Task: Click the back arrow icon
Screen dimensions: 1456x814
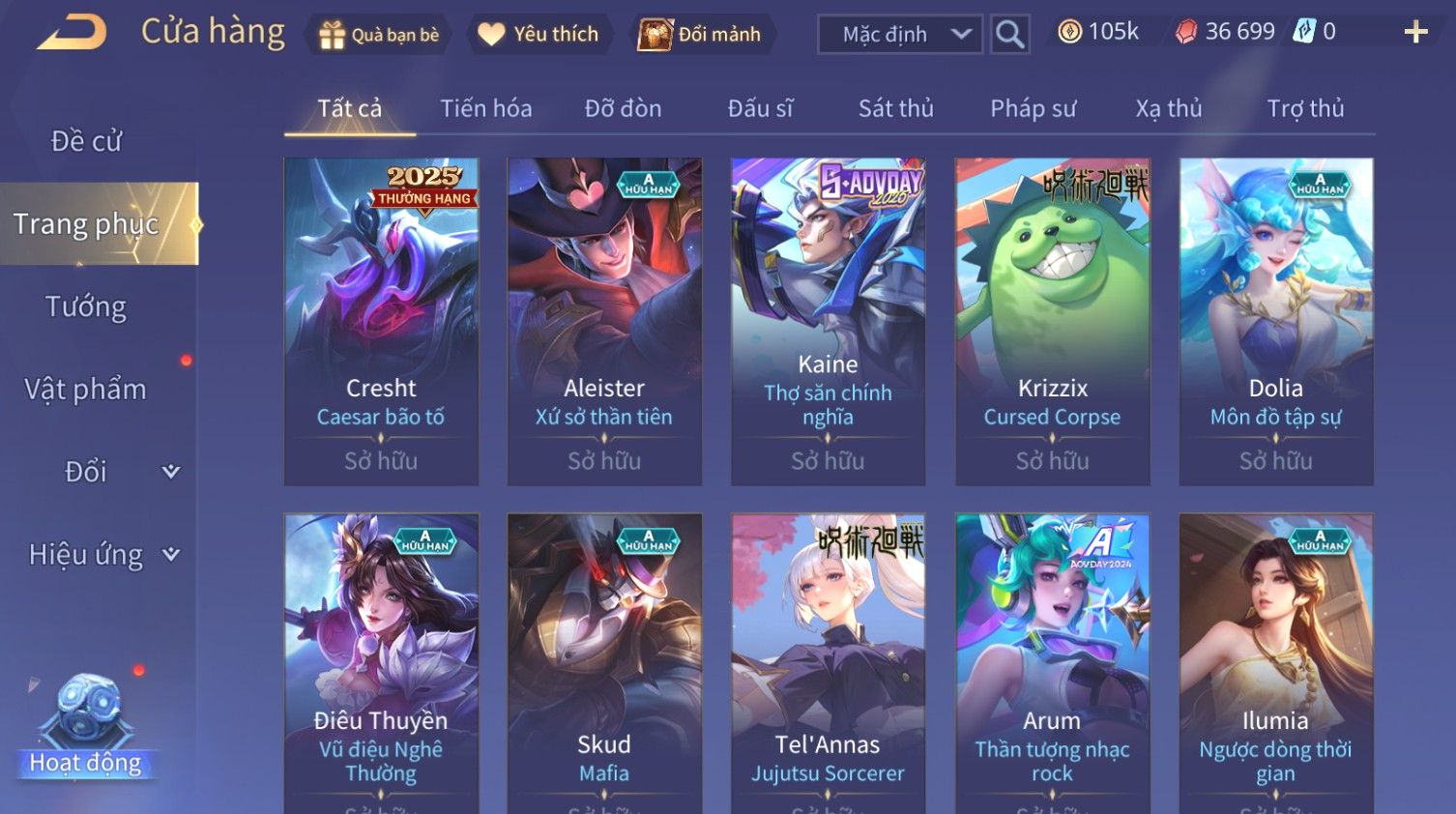Action: [72, 33]
